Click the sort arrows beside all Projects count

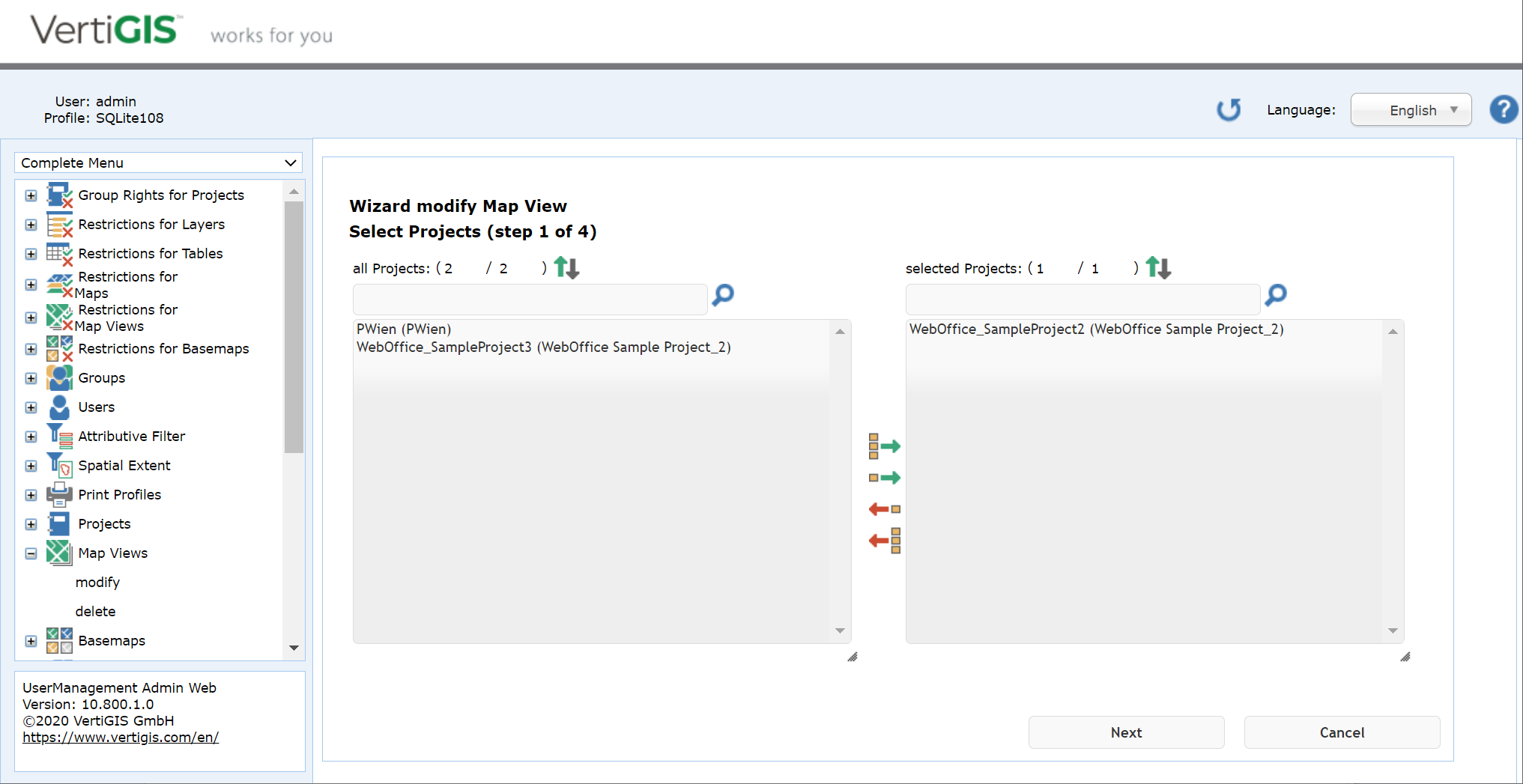pyautogui.click(x=566, y=267)
